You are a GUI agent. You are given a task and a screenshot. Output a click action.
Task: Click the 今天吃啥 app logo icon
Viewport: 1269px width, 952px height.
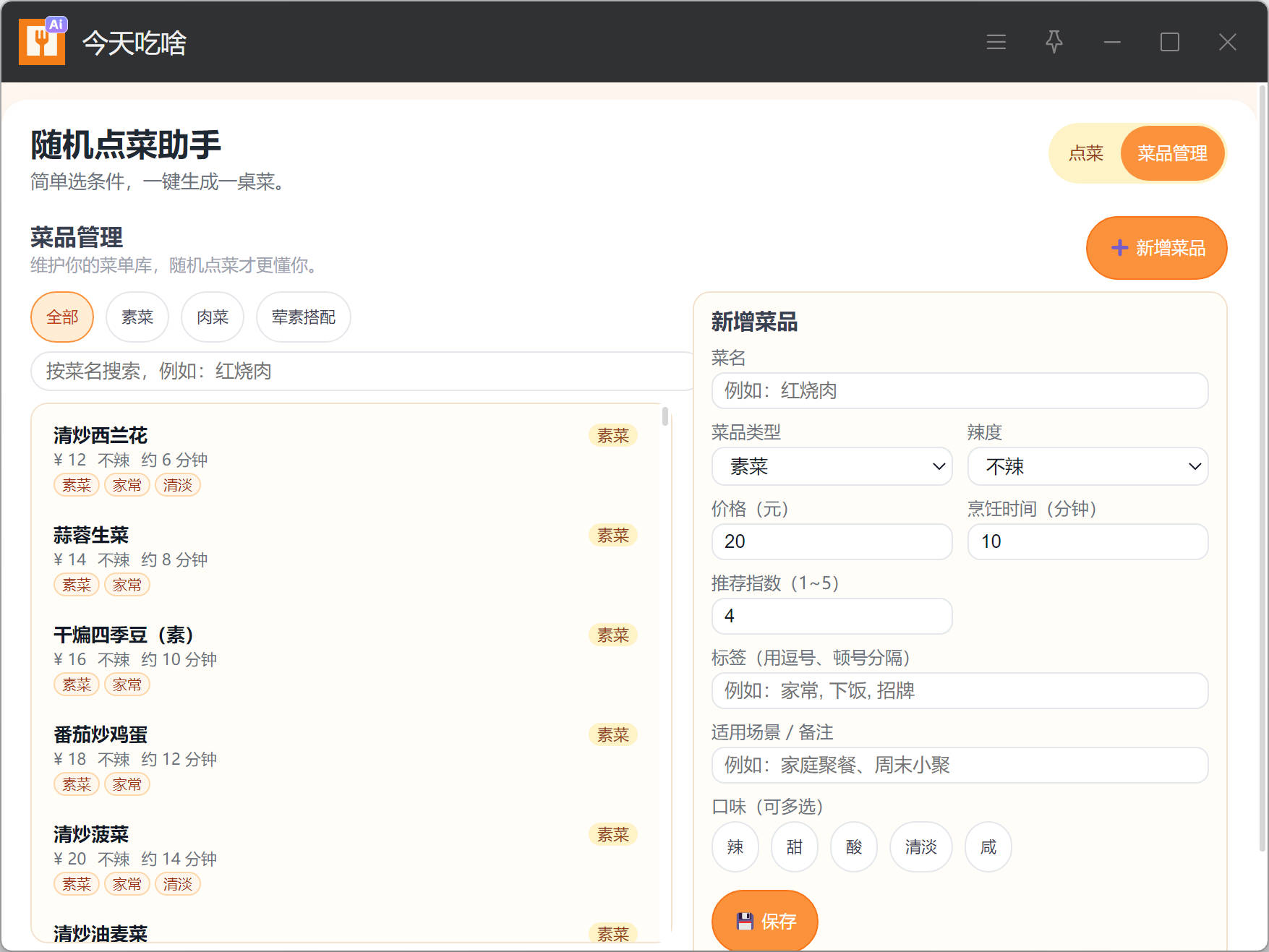42,42
